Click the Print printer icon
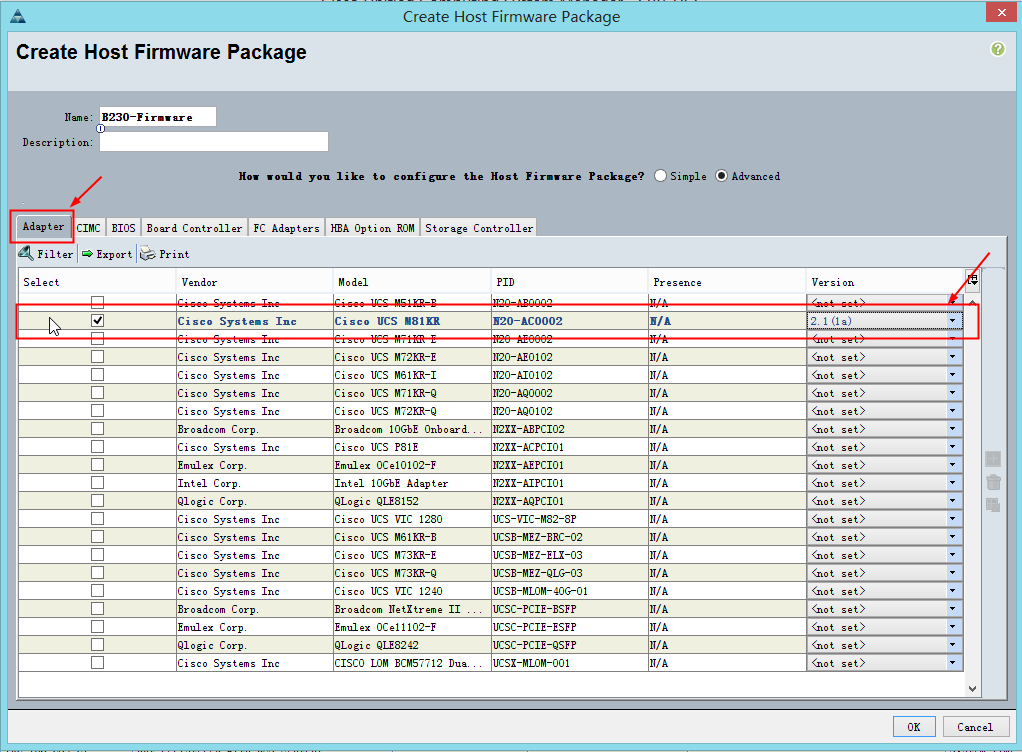1022x752 pixels. [x=148, y=253]
